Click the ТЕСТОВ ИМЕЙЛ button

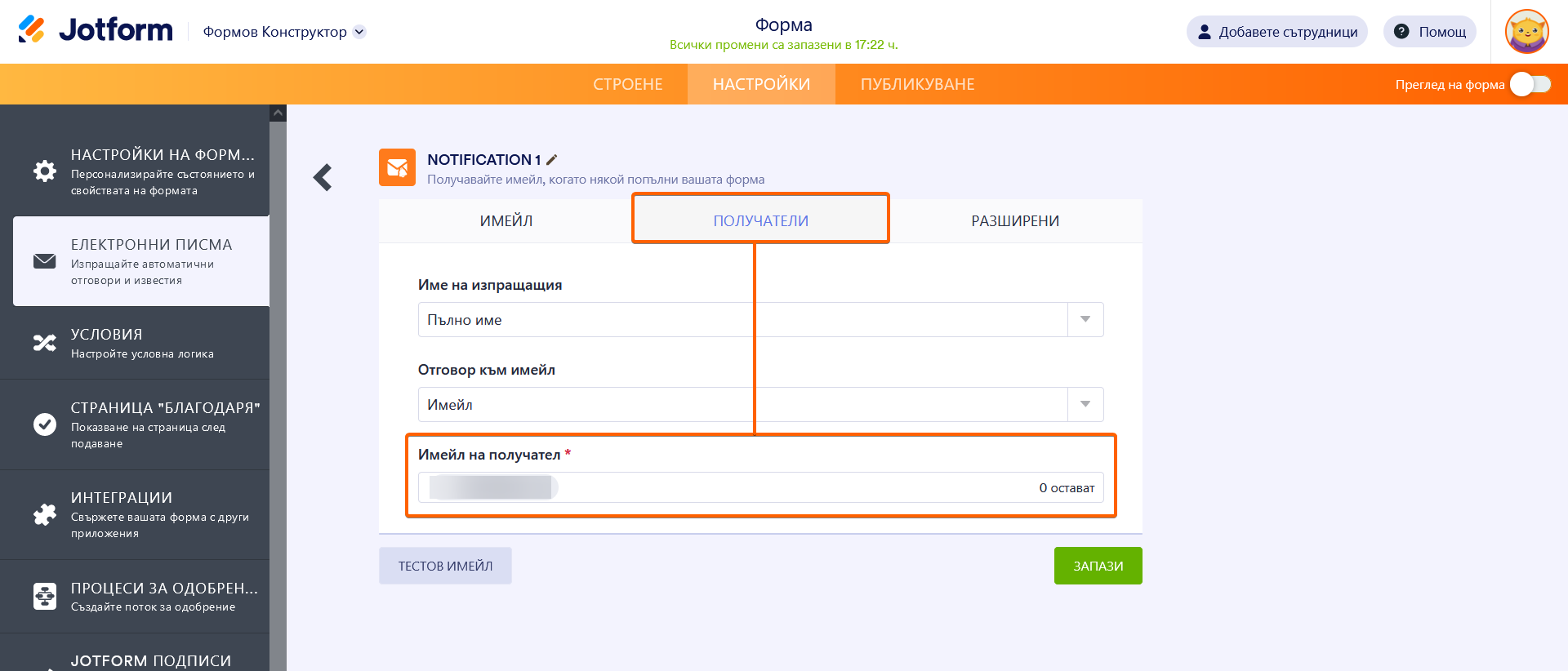pos(445,566)
